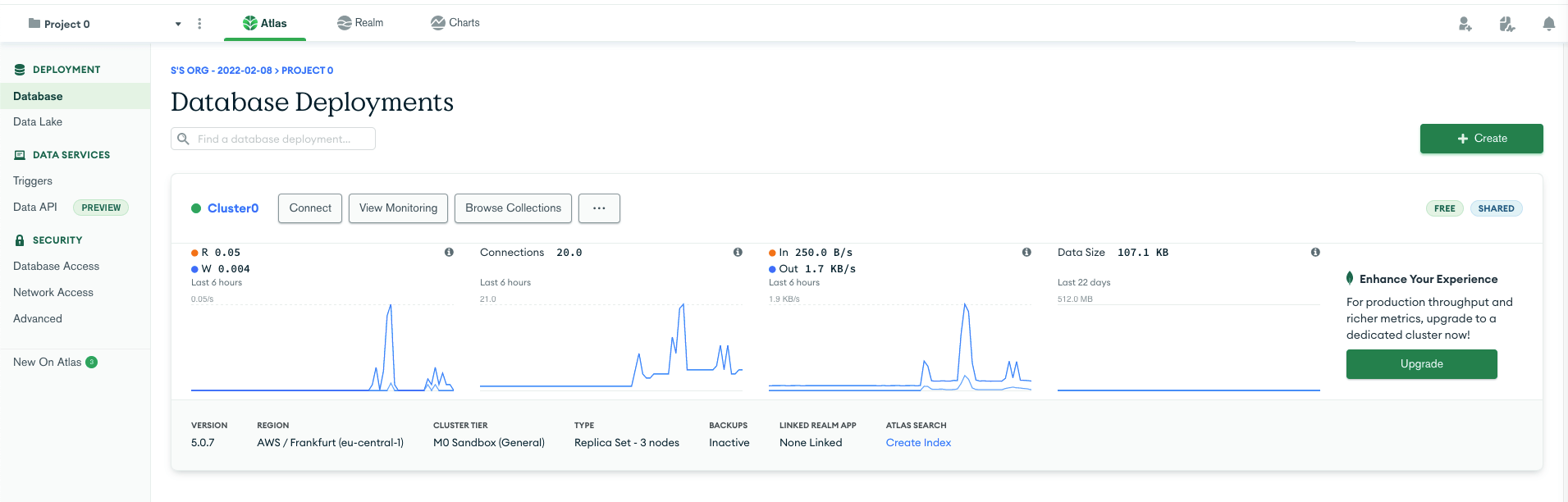Click Replica Set - 3 nodes value
The image size is (1568, 502).
tap(627, 443)
